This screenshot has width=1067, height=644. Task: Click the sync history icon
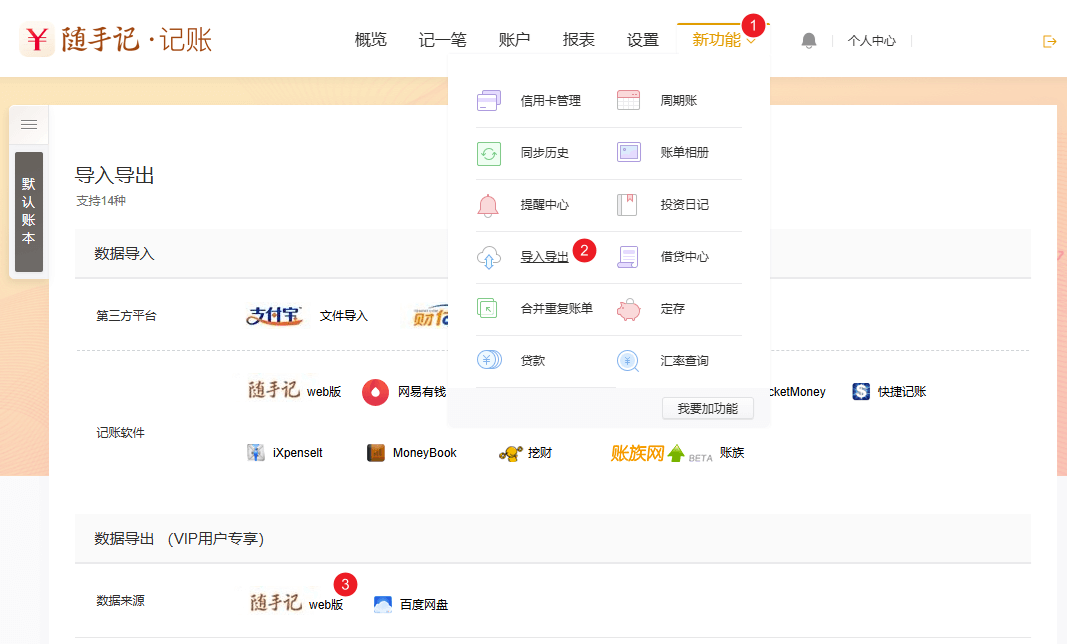489,153
